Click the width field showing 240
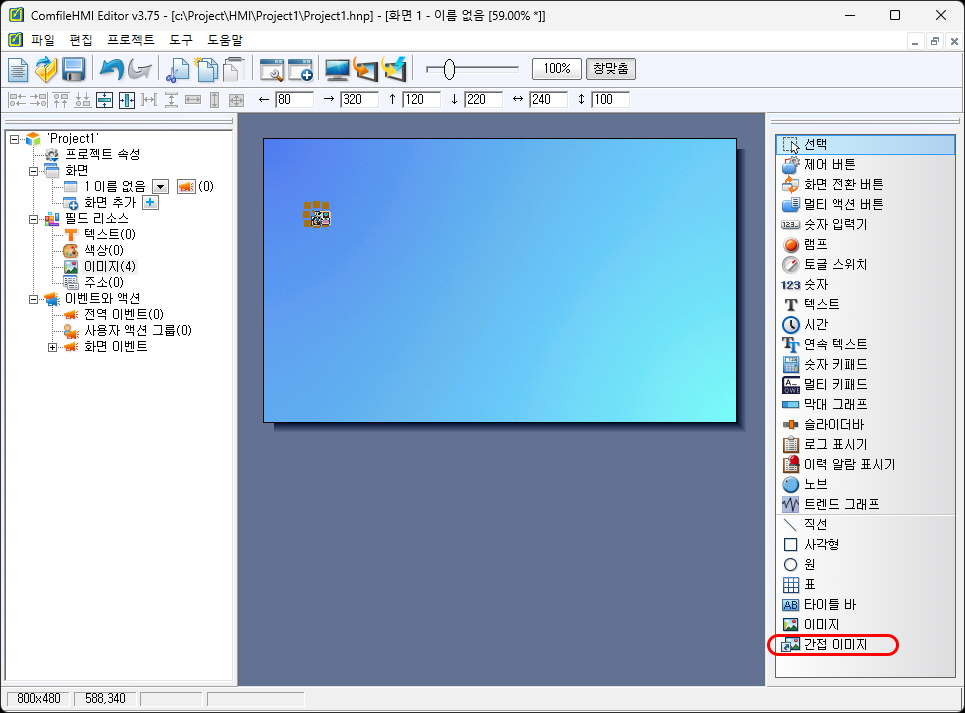965x713 pixels. (548, 99)
